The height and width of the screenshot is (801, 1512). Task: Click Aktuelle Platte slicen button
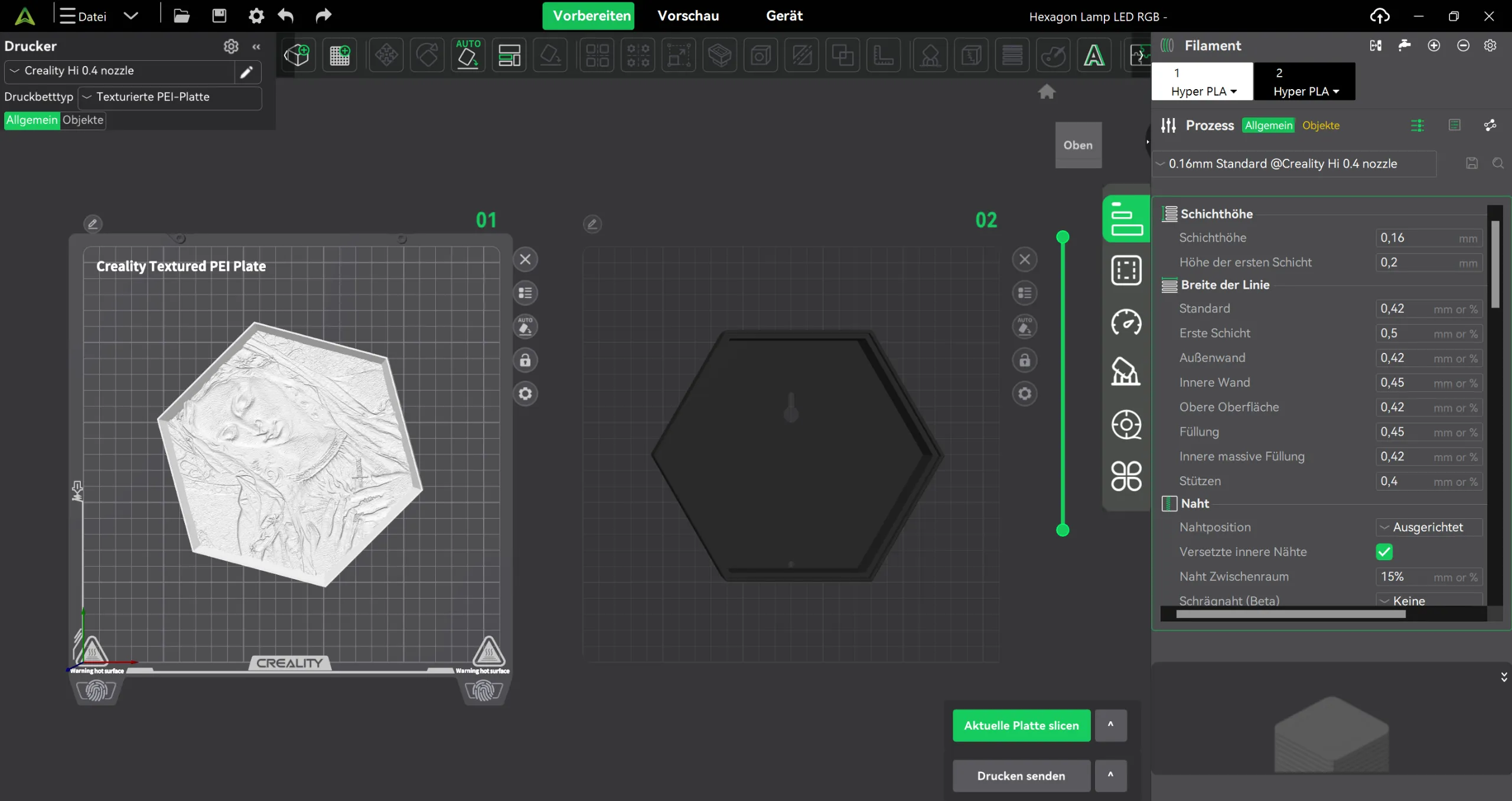pos(1021,725)
